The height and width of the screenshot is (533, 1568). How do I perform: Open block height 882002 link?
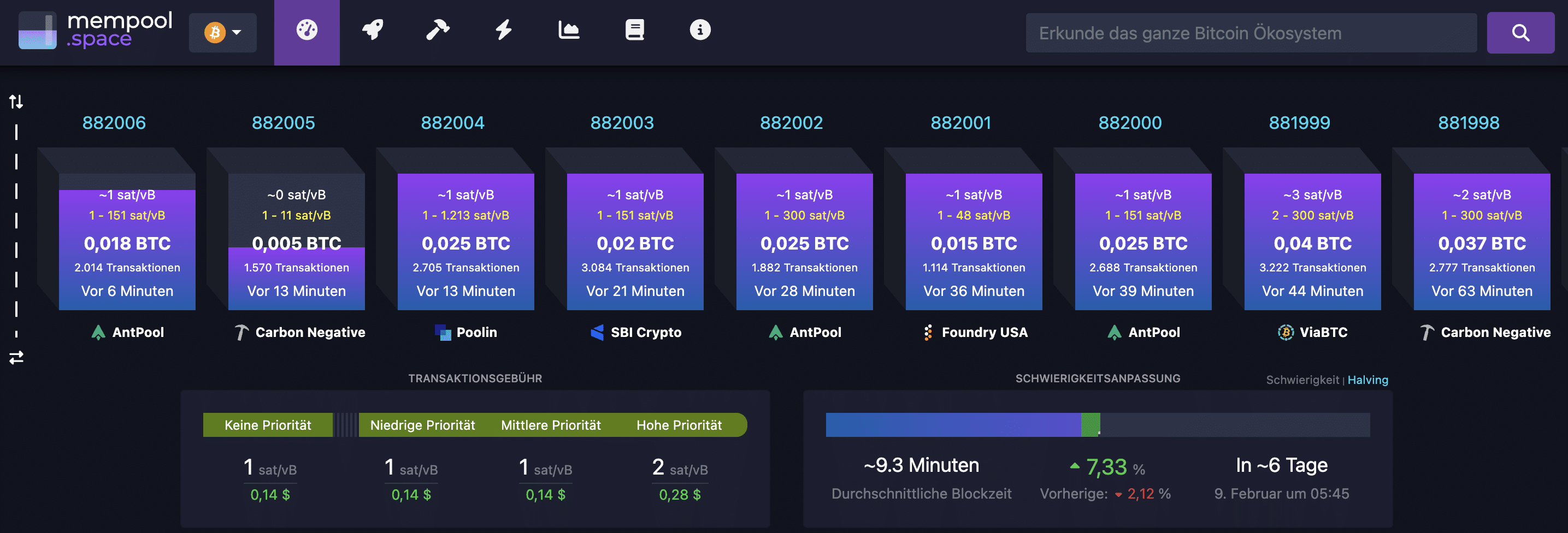tap(791, 123)
